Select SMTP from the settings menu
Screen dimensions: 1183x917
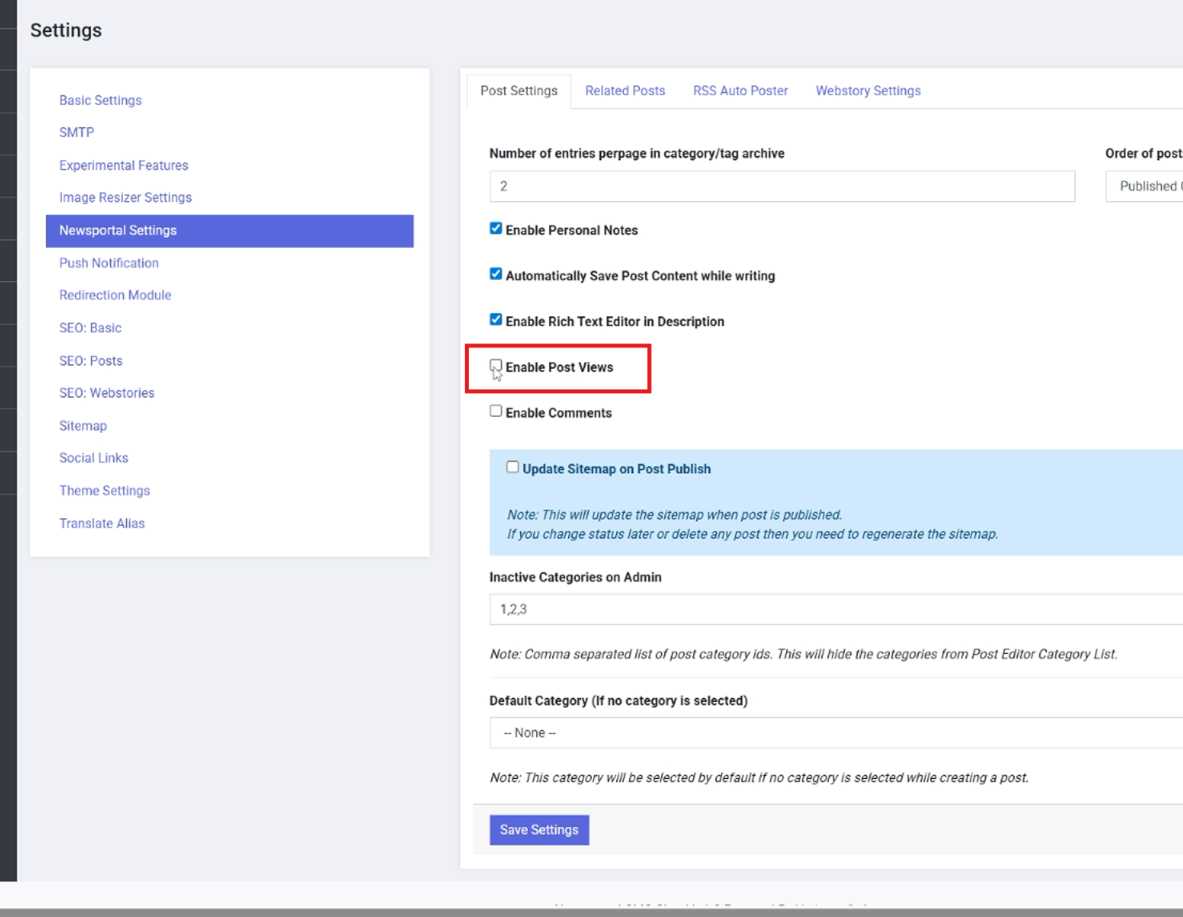[x=76, y=132]
